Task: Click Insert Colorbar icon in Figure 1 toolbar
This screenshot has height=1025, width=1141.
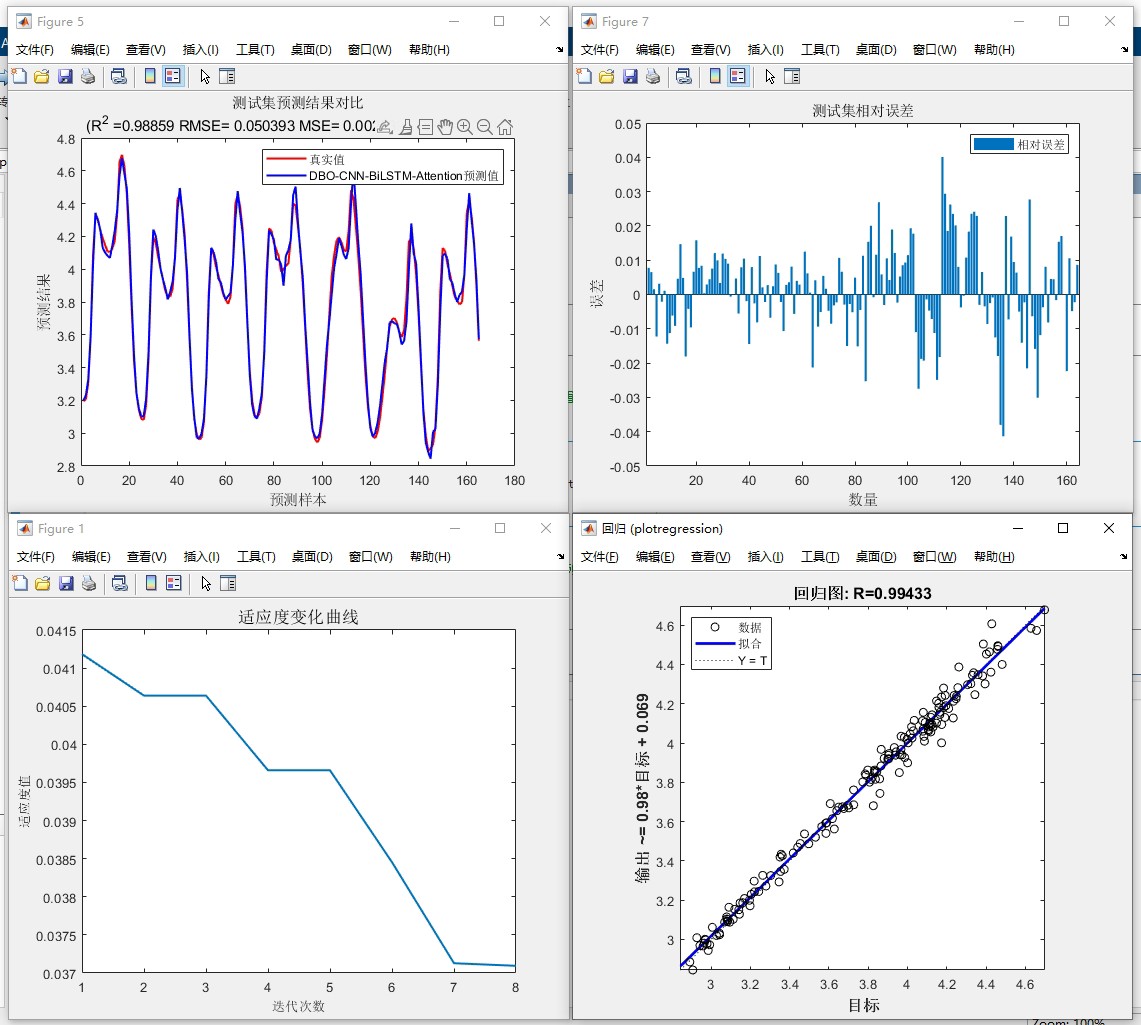Action: click(151, 583)
